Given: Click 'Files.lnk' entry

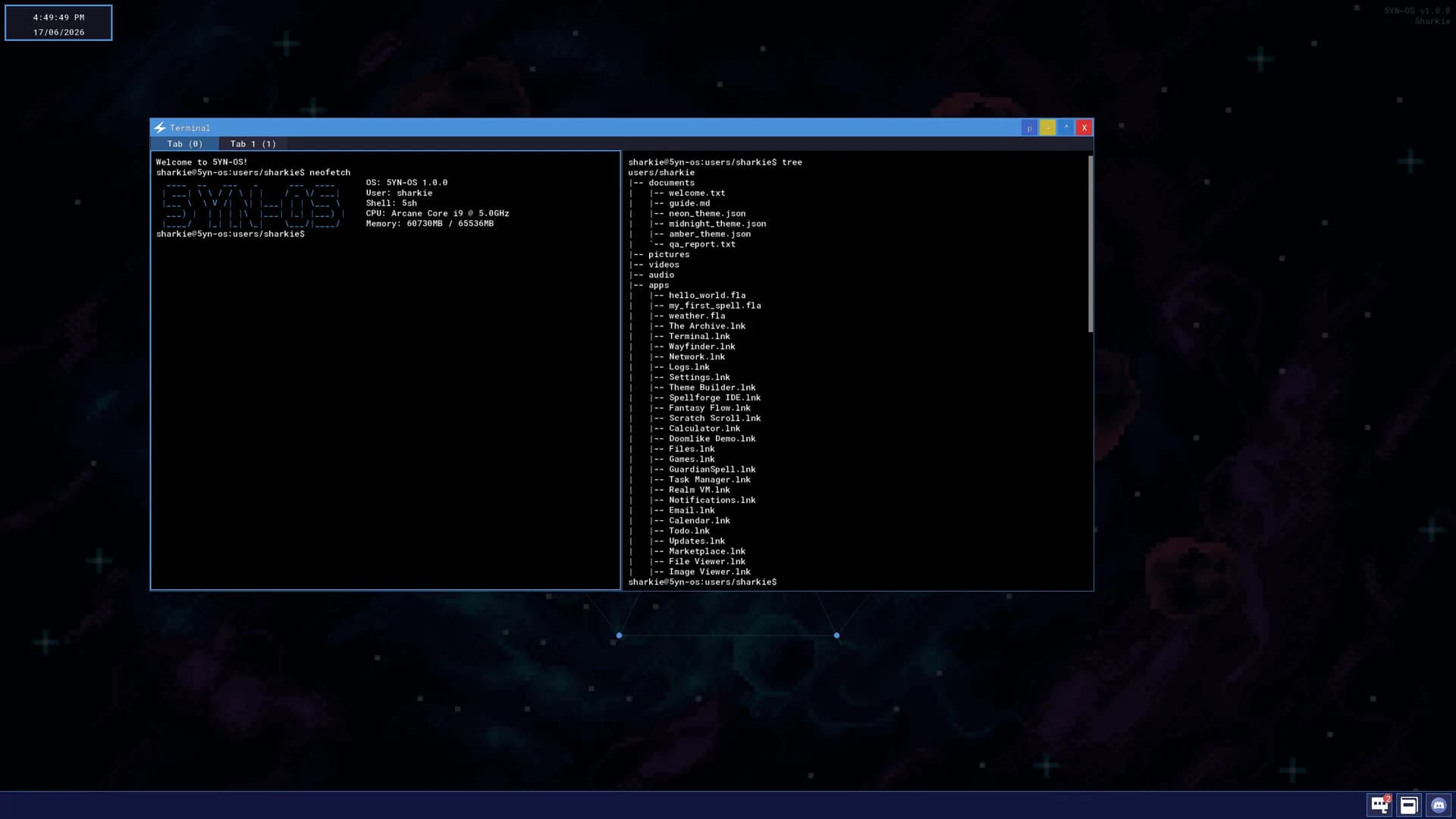Looking at the screenshot, I should [692, 449].
